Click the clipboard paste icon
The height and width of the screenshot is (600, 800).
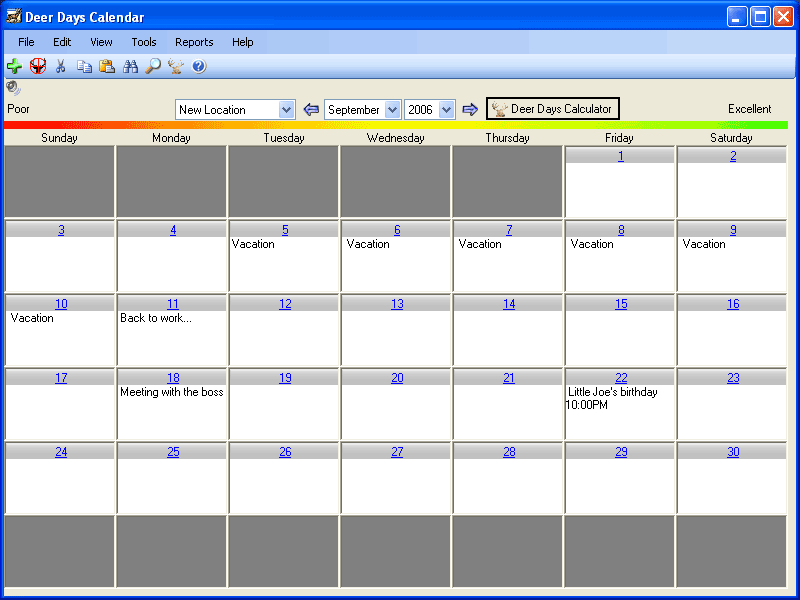pos(107,66)
